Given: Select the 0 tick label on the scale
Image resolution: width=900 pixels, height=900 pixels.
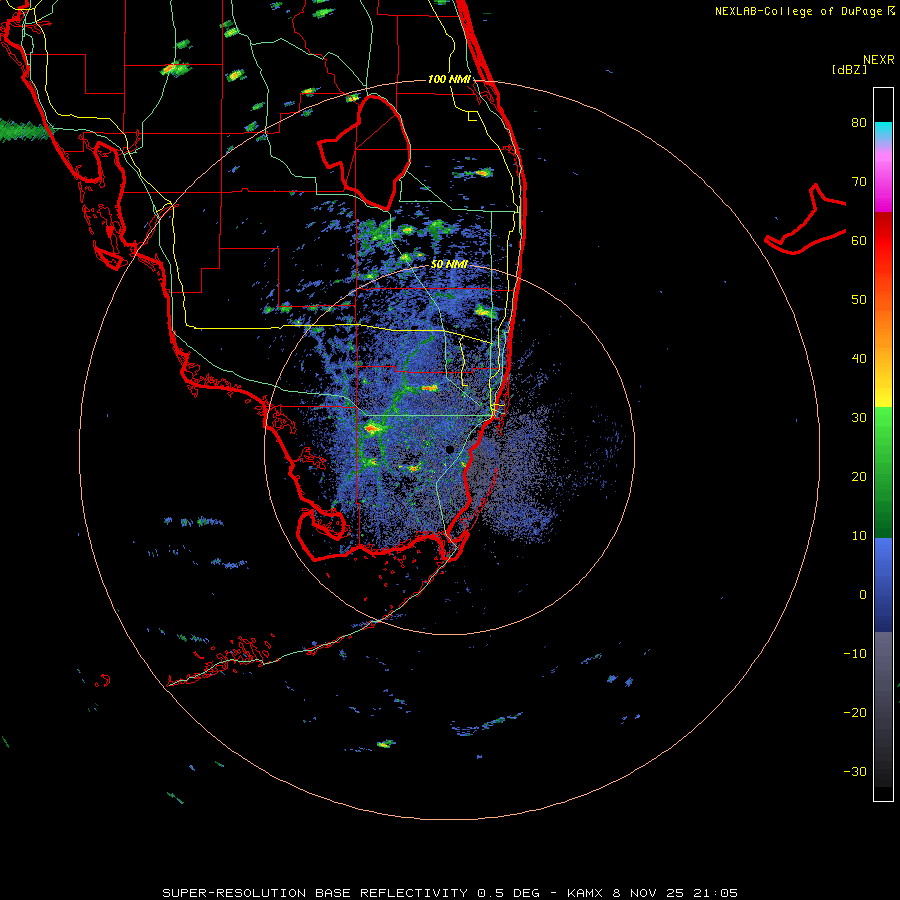Looking at the screenshot, I should click(863, 595).
